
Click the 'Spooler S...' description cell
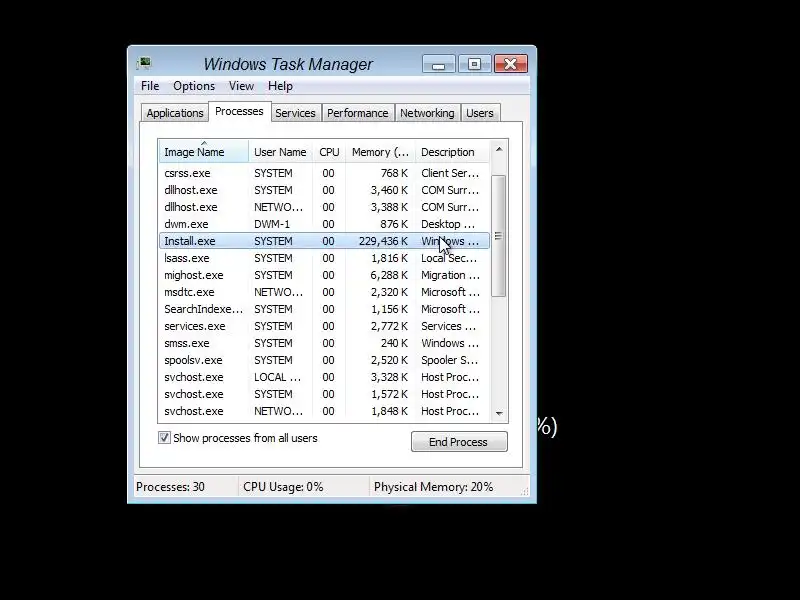449,360
